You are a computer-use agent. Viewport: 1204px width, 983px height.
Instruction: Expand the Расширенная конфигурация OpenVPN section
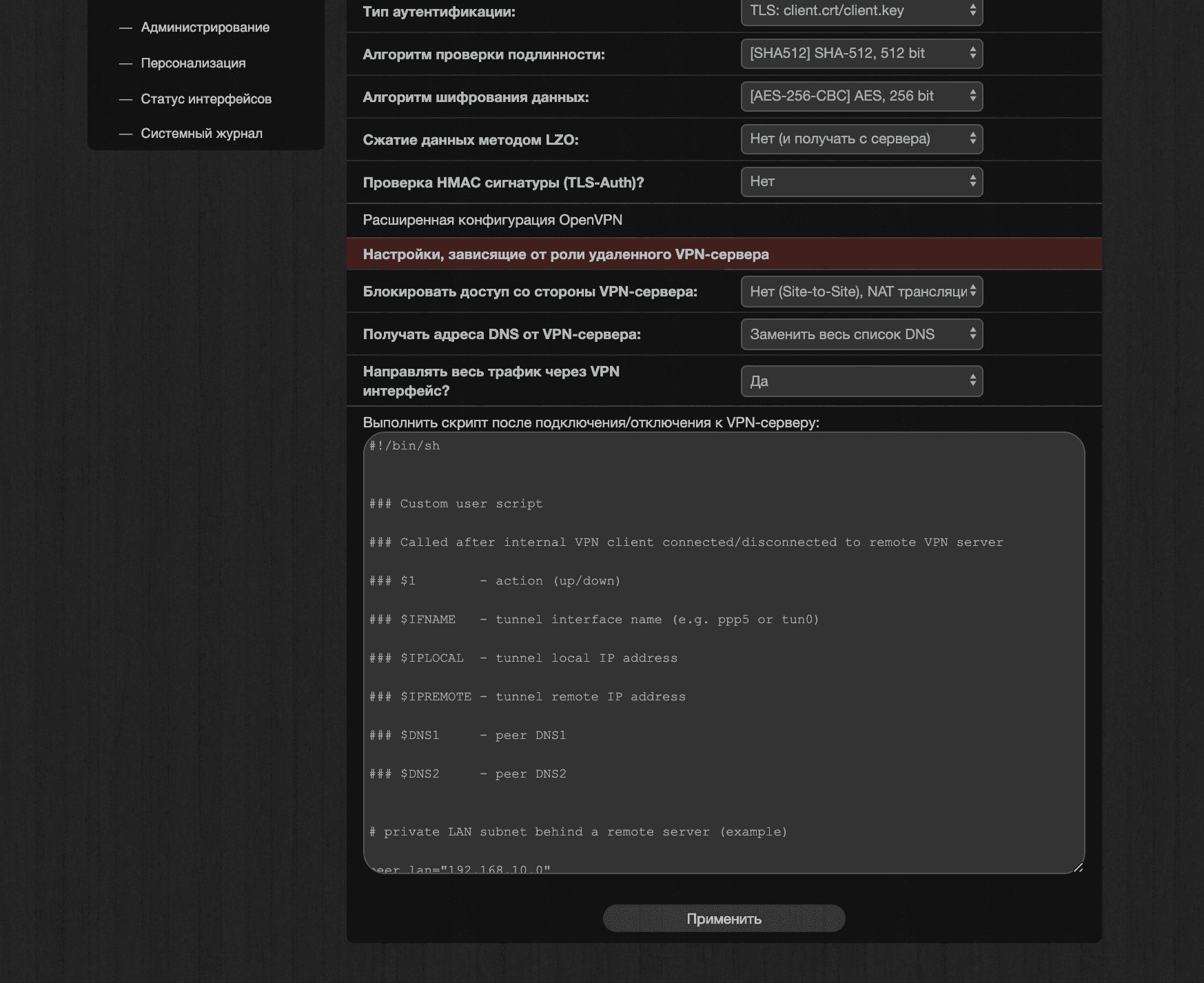click(x=492, y=220)
